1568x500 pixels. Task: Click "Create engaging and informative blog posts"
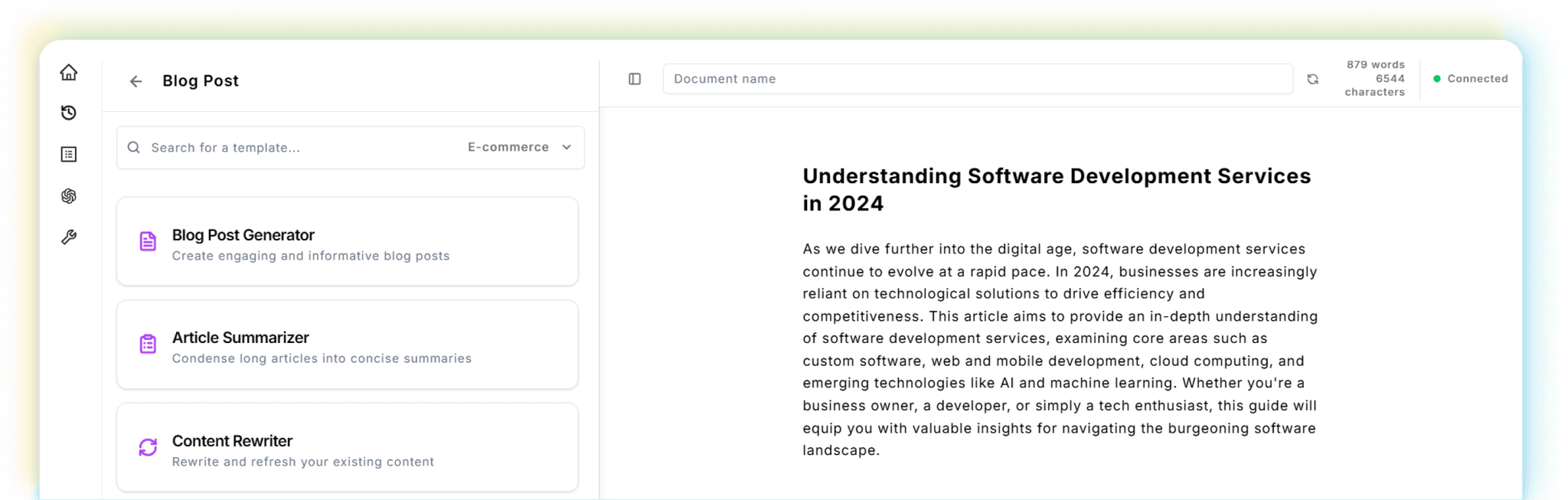coord(311,256)
